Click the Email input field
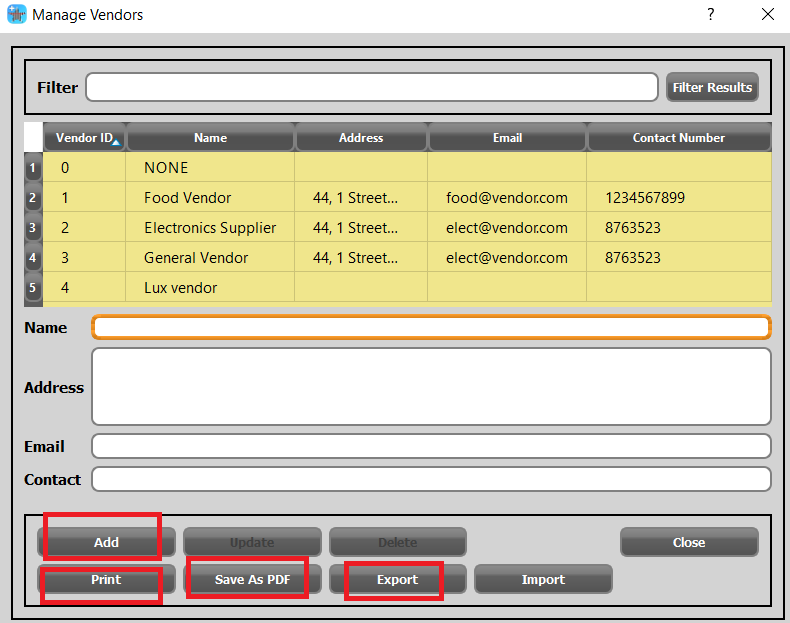 point(431,446)
